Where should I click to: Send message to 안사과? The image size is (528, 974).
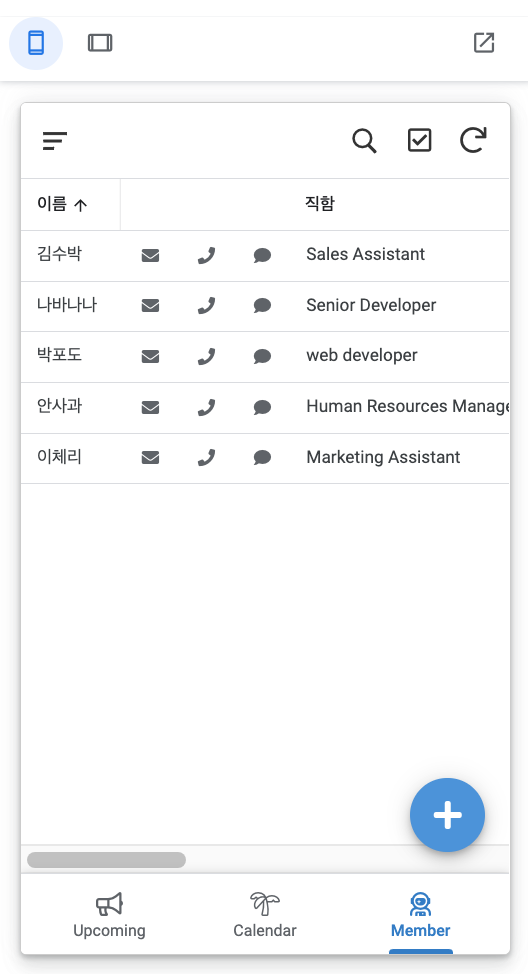coord(262,407)
